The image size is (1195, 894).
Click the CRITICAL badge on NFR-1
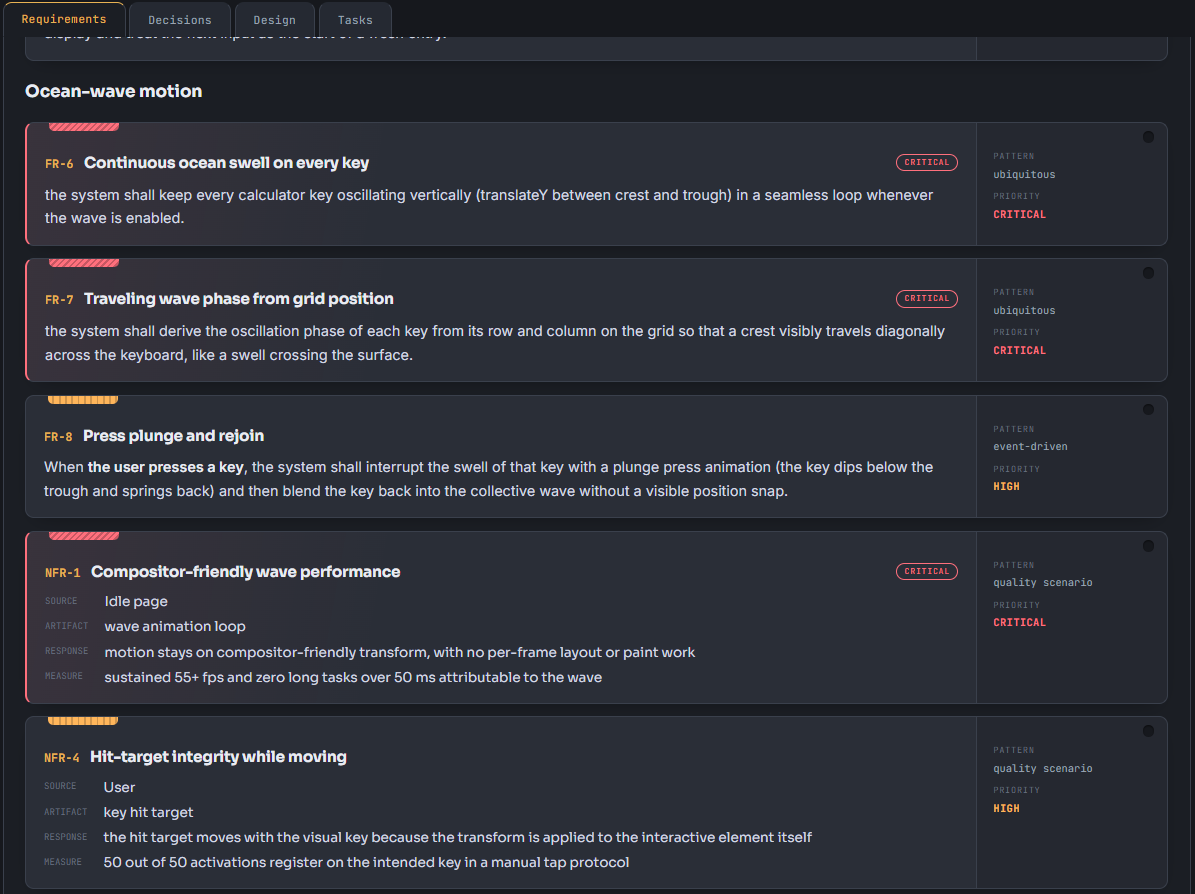click(927, 572)
